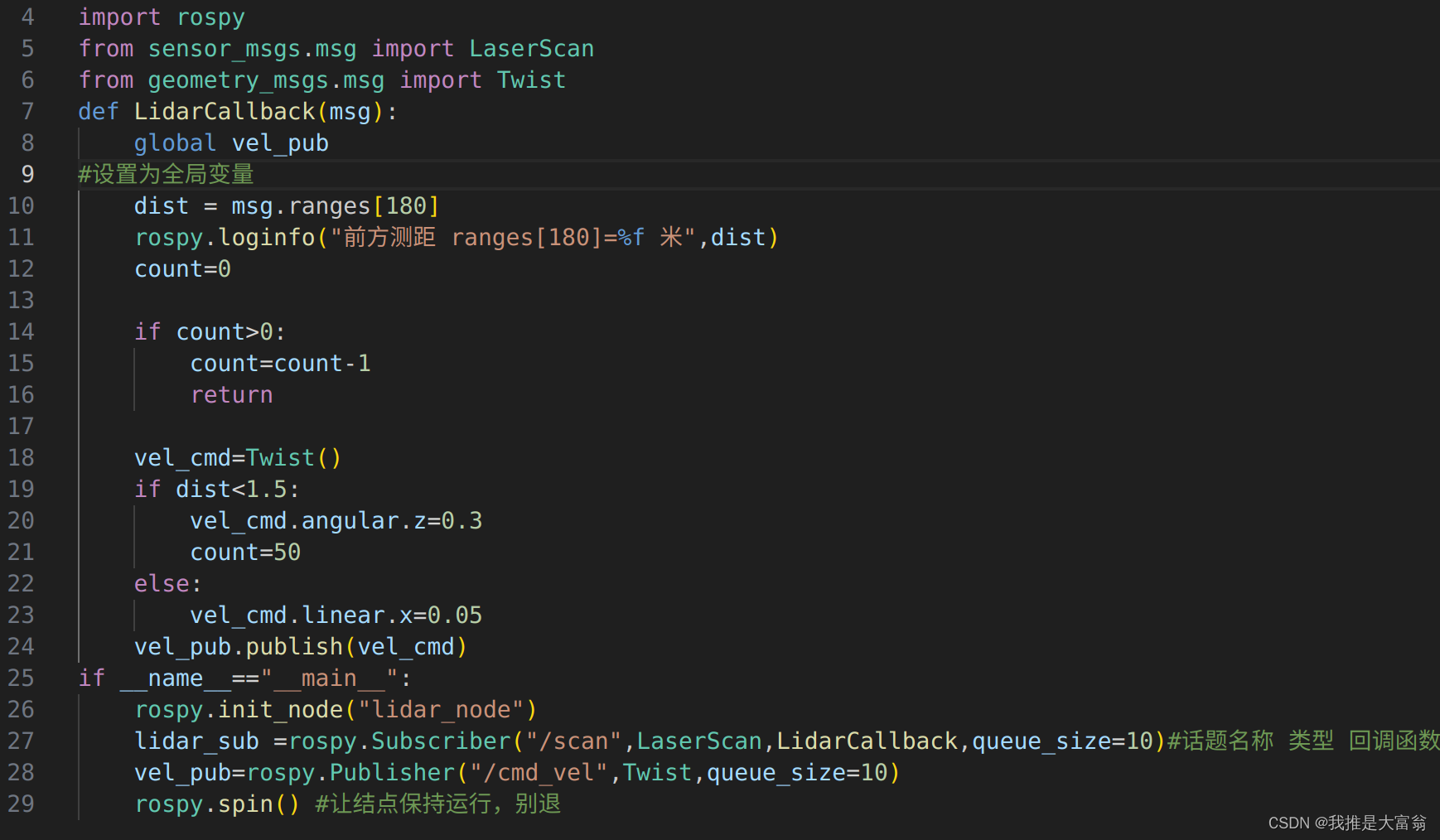The image size is (1440, 840).
Task: Click the "__main__" string
Action: [329, 678]
